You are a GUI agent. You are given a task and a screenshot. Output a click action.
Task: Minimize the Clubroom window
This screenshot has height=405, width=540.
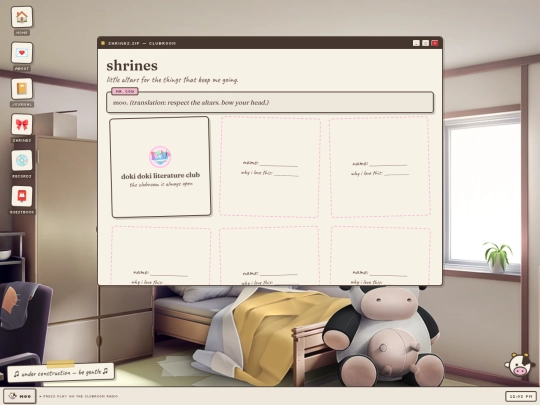coord(416,43)
